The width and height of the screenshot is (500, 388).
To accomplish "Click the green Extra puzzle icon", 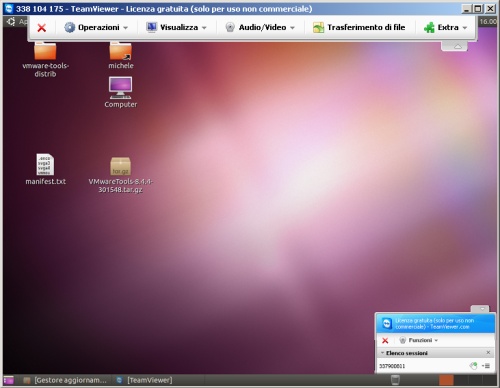I will [429, 27].
